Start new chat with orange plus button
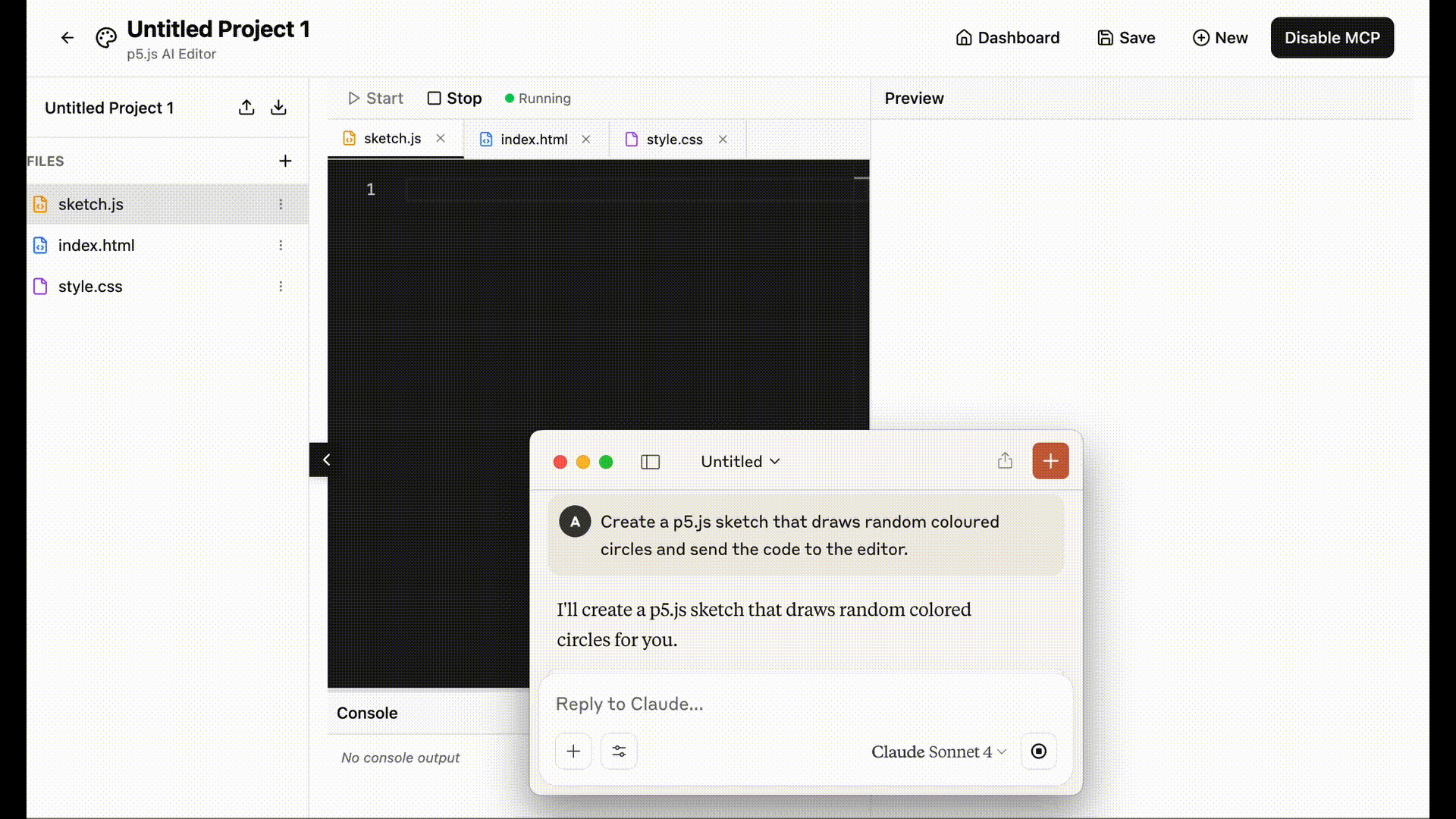This screenshot has width=1456, height=819. point(1050,461)
